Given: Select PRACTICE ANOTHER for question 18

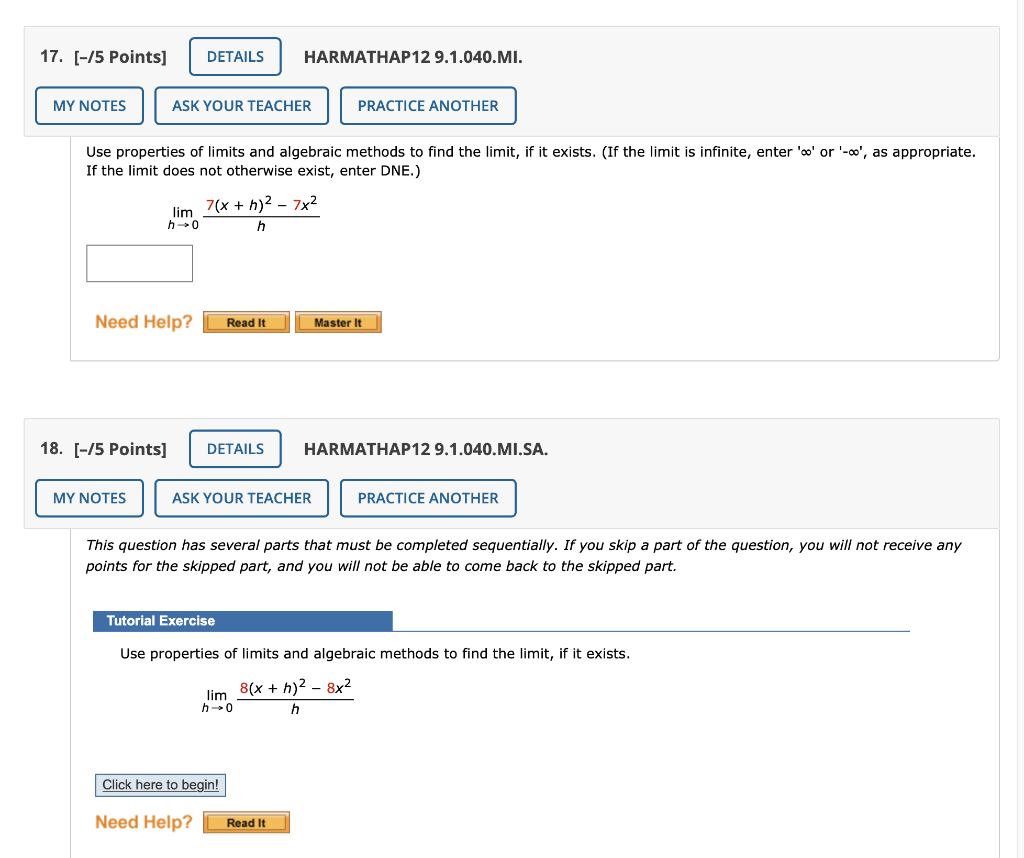Looking at the screenshot, I should [428, 497].
